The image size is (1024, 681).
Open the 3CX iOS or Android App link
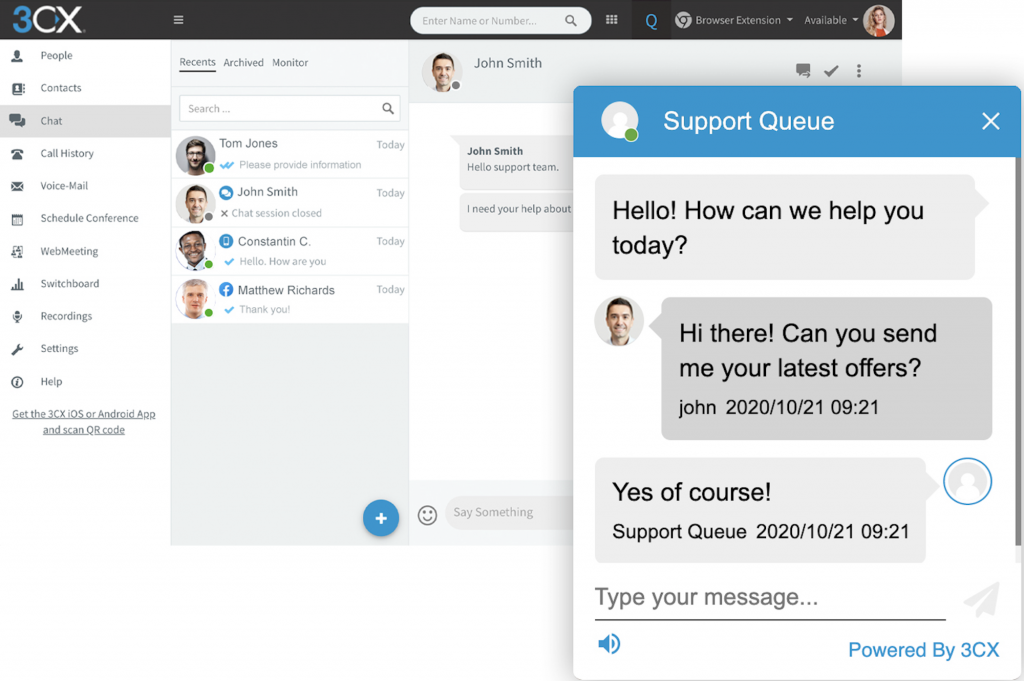[84, 422]
